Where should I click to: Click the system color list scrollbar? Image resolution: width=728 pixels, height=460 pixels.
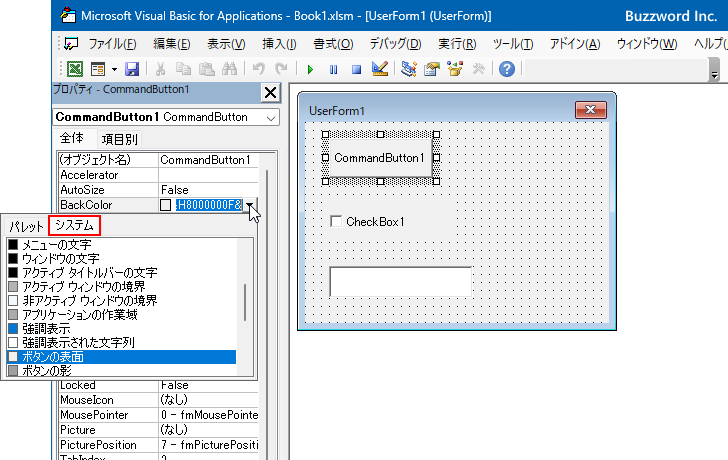click(245, 303)
